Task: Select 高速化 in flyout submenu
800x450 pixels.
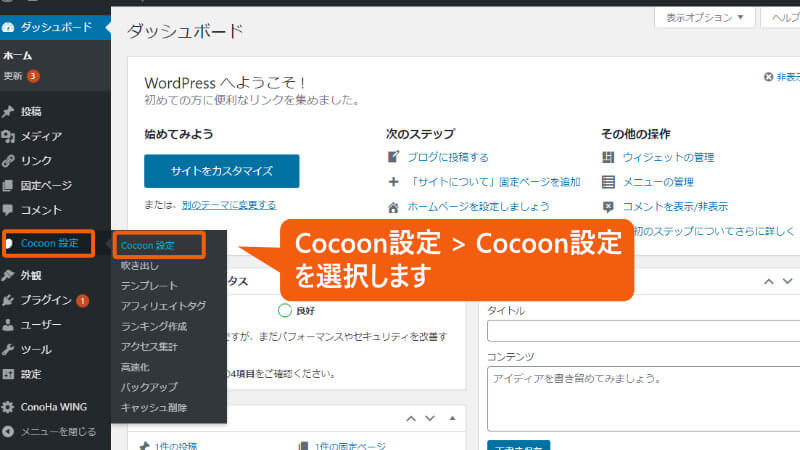Action: pyautogui.click(x=135, y=367)
